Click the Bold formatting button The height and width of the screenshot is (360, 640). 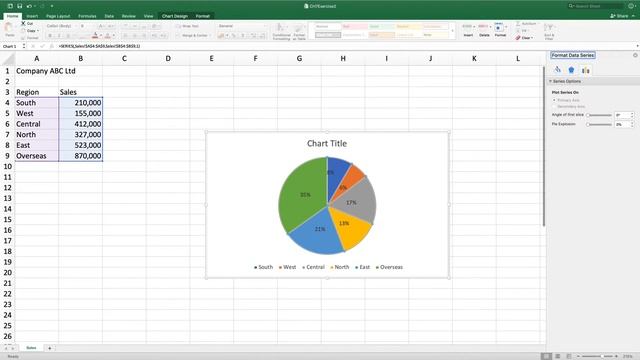tap(50, 36)
